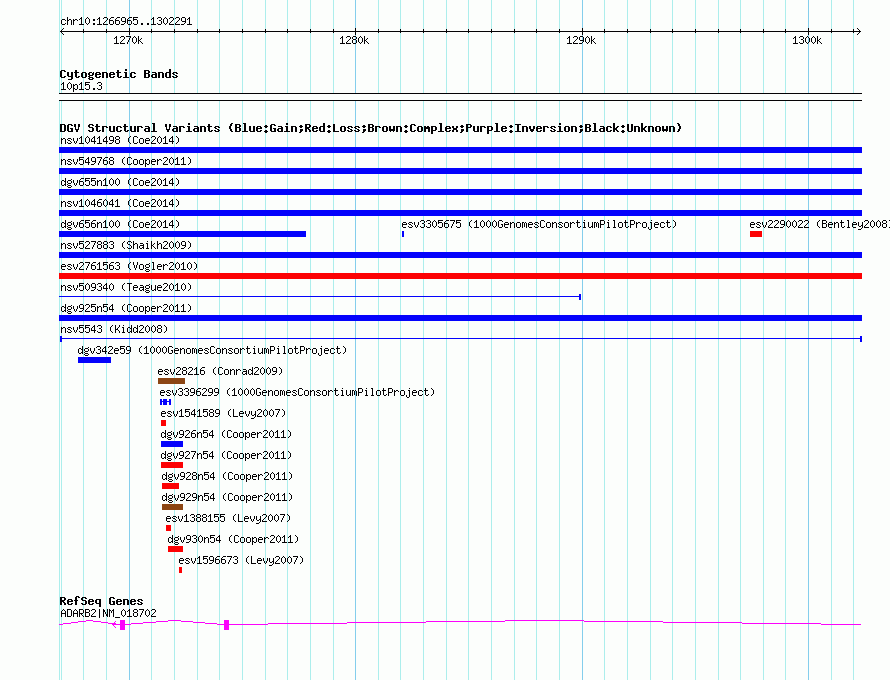
Task: Click dgv926n54 (Cooper2011) label
Action: (x=226, y=434)
